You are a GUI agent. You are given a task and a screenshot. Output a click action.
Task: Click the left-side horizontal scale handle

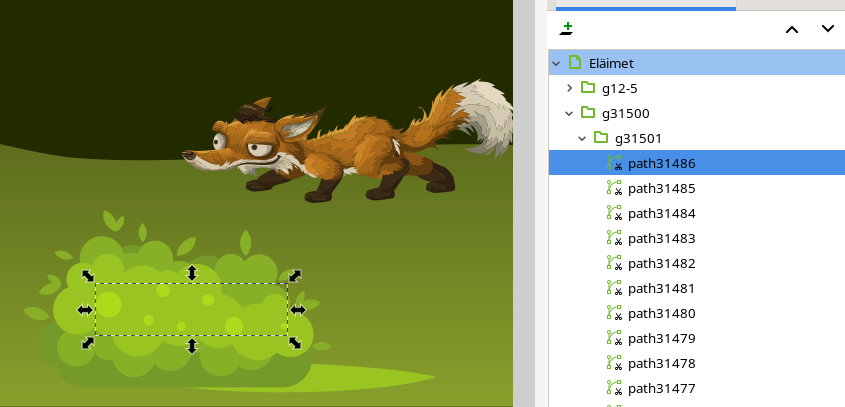point(85,310)
